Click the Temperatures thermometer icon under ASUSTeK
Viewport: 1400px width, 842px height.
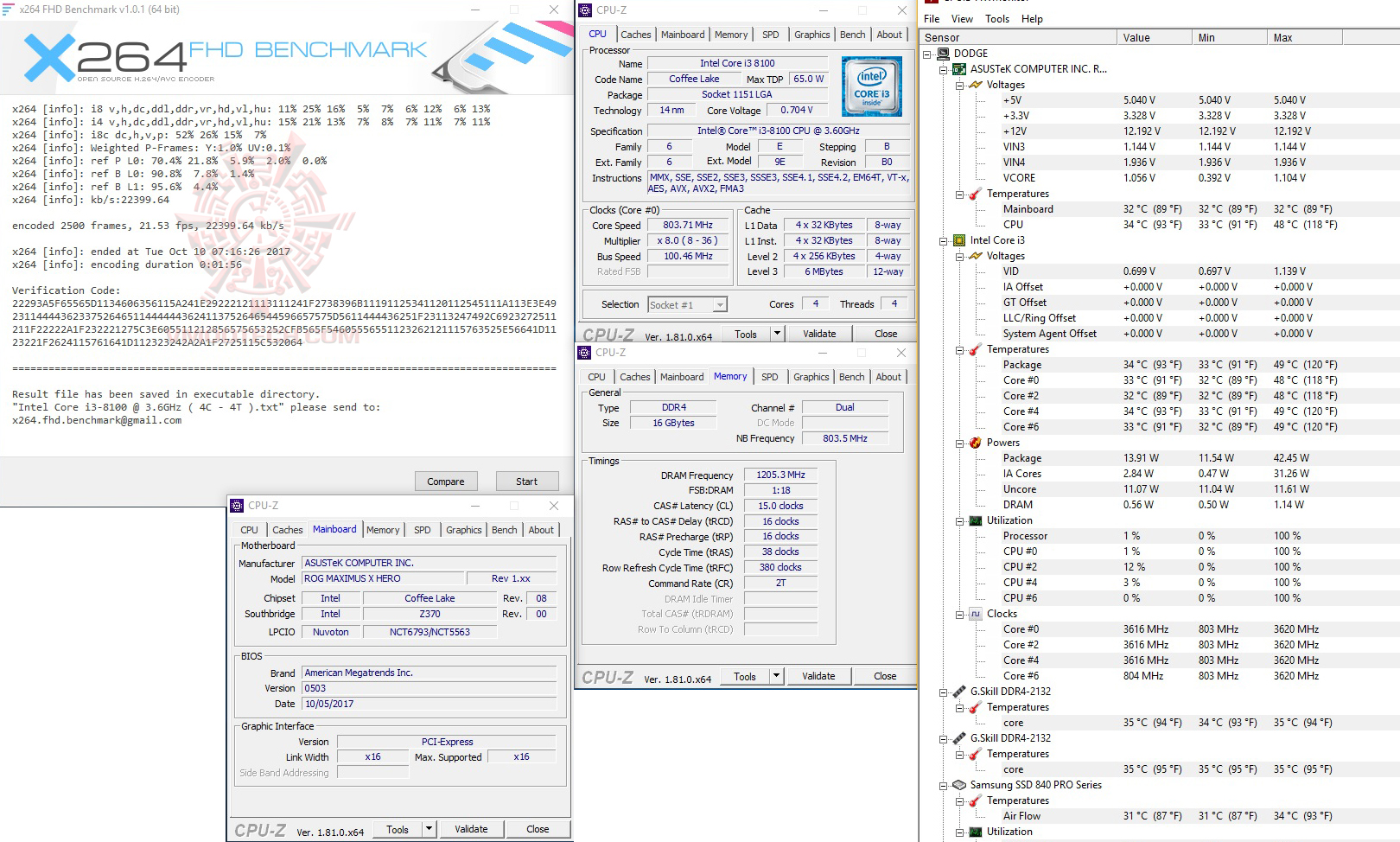coord(976,194)
